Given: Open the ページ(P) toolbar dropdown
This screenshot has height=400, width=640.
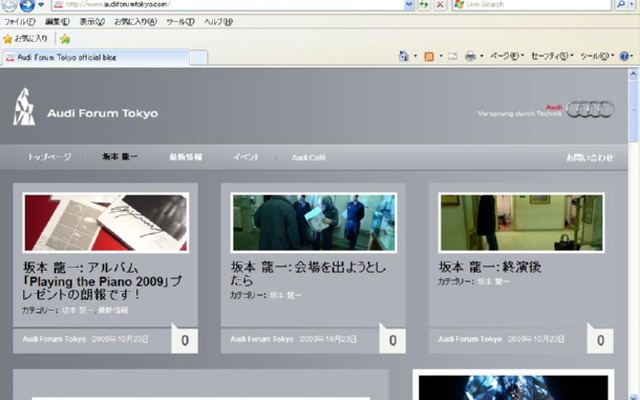Looking at the screenshot, I should click(507, 56).
